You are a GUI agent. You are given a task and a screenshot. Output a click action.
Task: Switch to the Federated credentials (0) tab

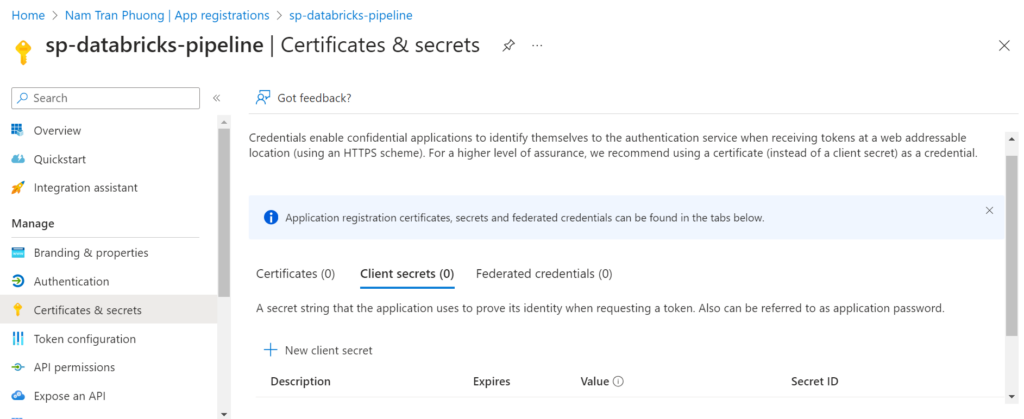(544, 273)
